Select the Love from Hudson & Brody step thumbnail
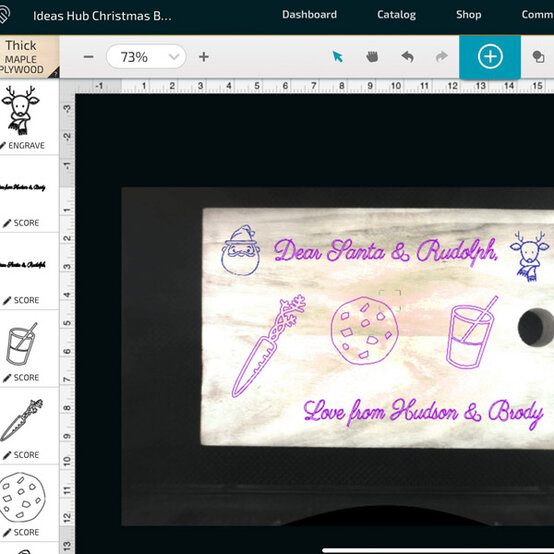 tap(23, 187)
